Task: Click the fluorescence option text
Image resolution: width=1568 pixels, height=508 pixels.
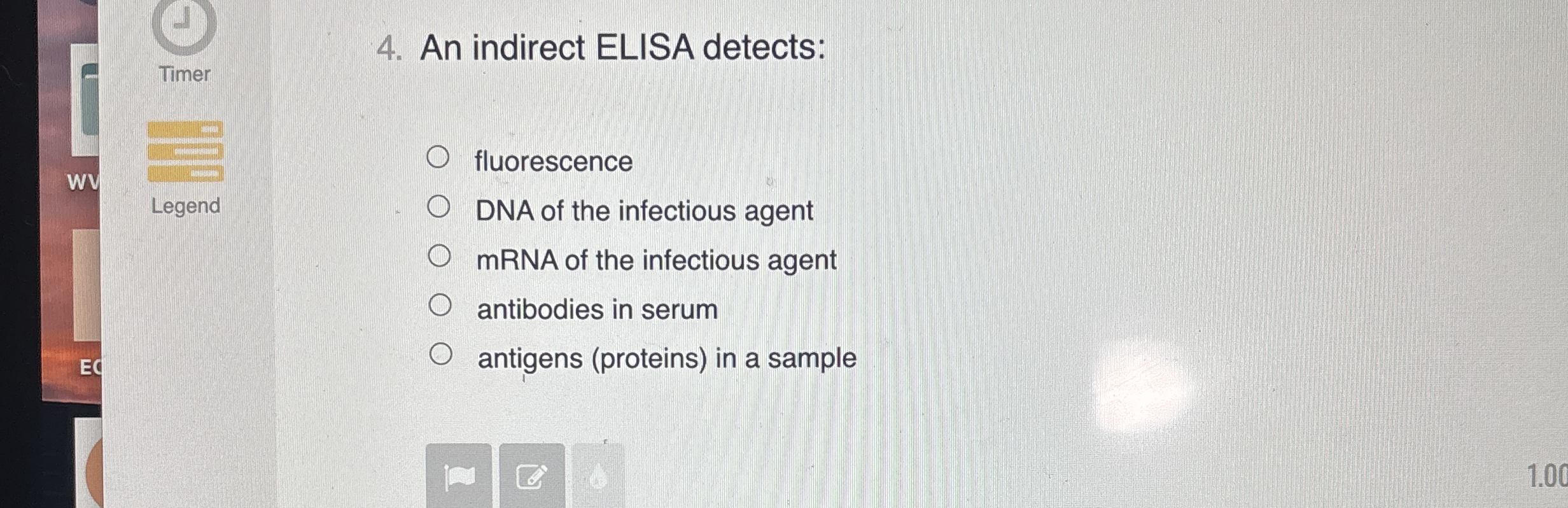Action: click(553, 161)
